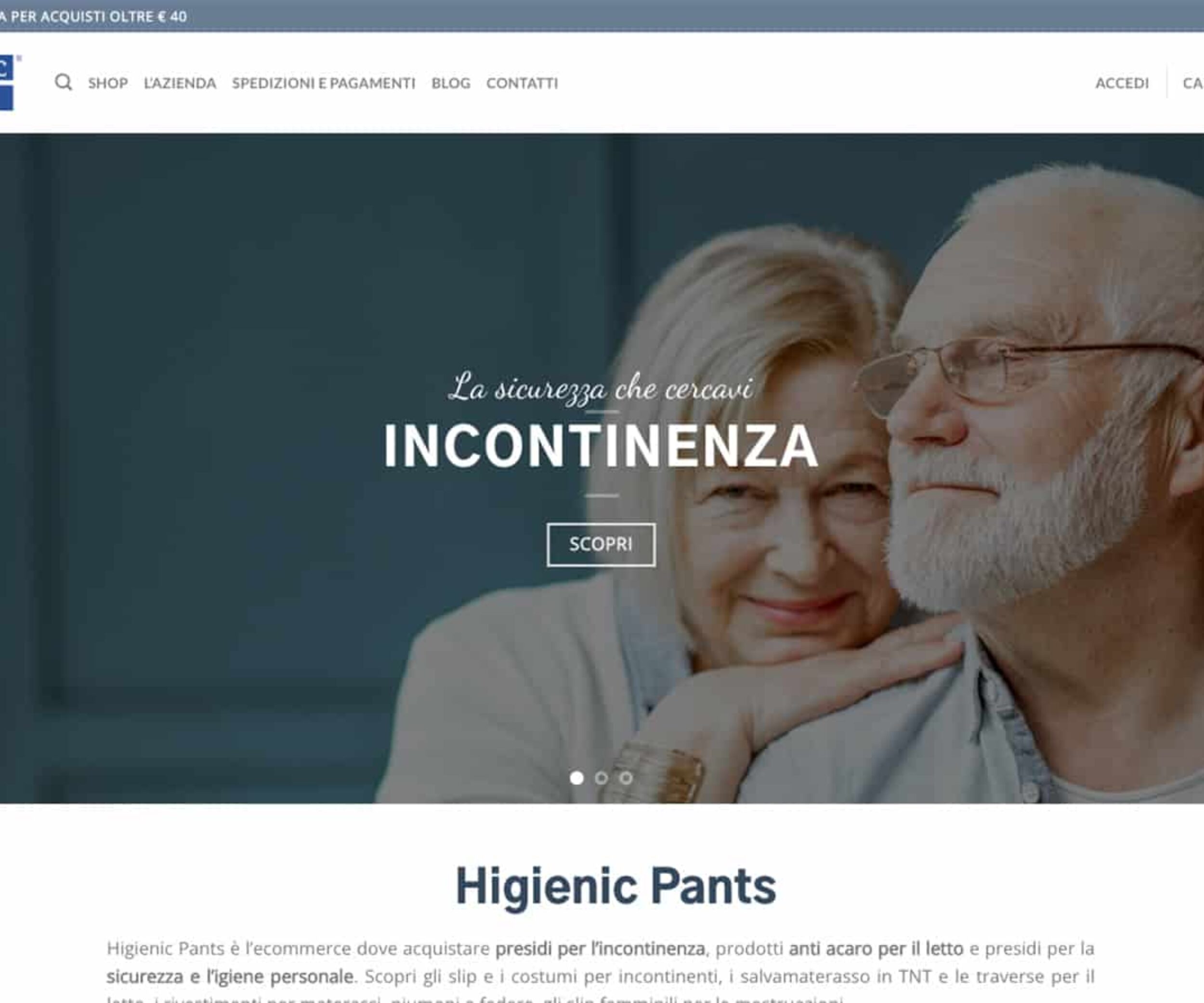Viewport: 1204px width, 1003px height.
Task: Click the ACCEDI login link
Action: pyautogui.click(x=1122, y=84)
